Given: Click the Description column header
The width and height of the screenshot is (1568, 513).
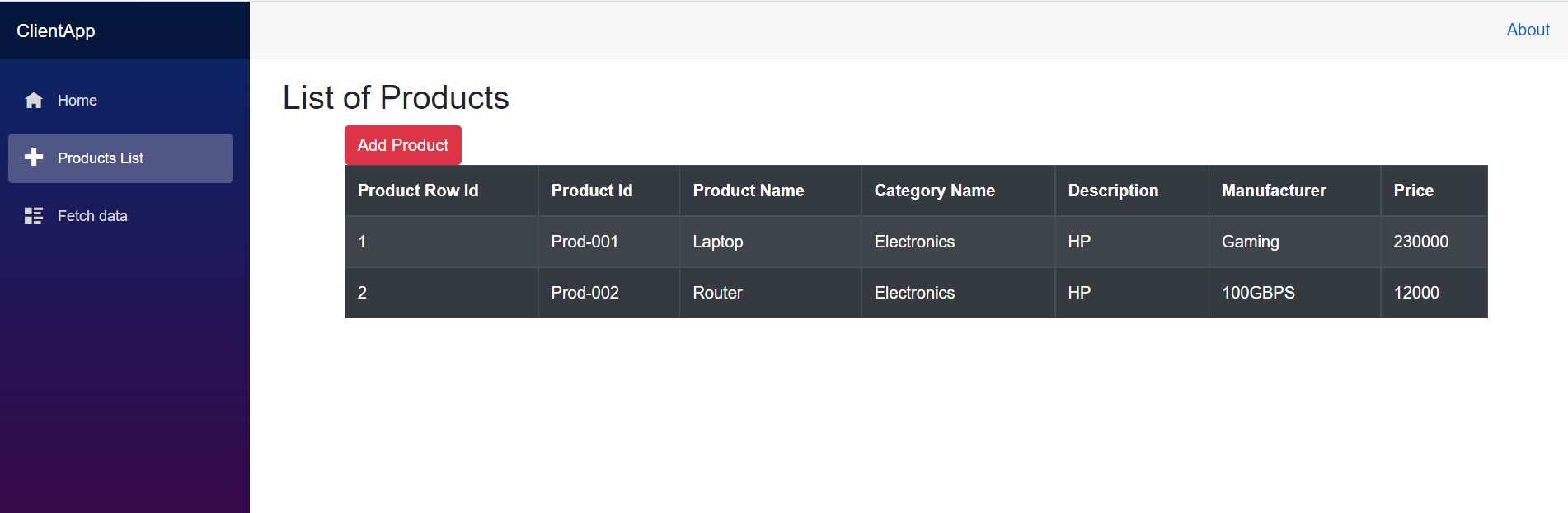Looking at the screenshot, I should [x=1113, y=190].
